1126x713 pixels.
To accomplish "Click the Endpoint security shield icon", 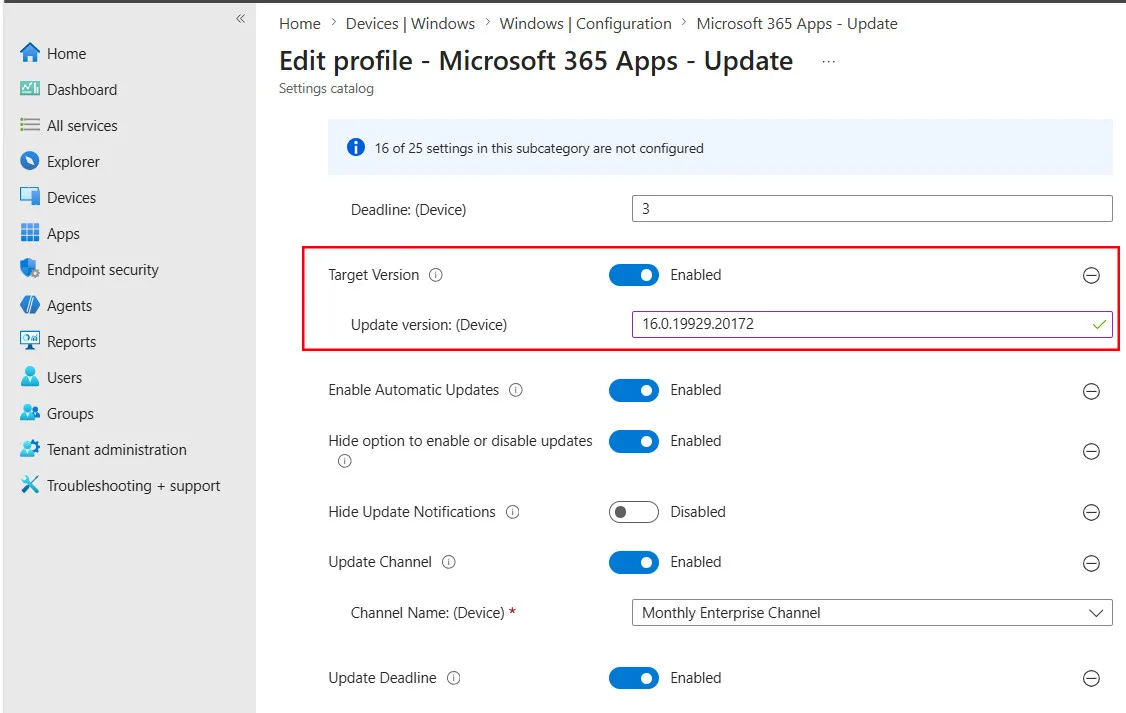I will point(29,269).
